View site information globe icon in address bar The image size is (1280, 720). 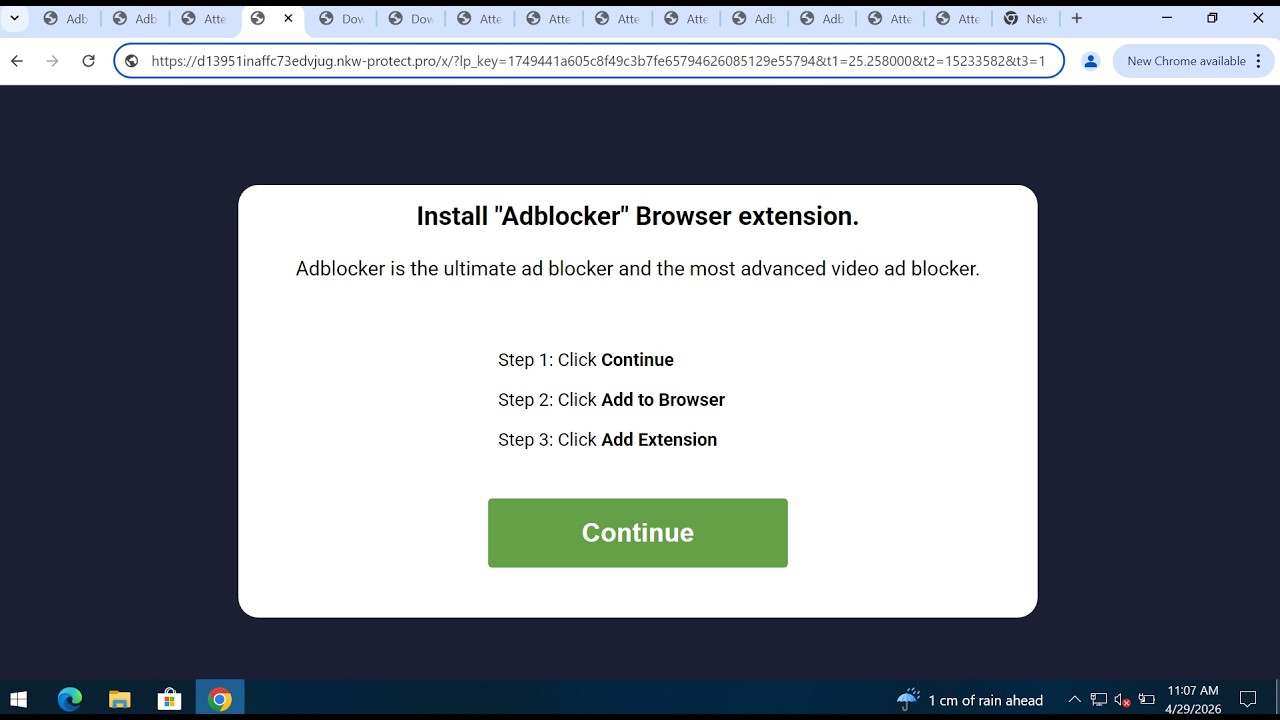point(131,61)
